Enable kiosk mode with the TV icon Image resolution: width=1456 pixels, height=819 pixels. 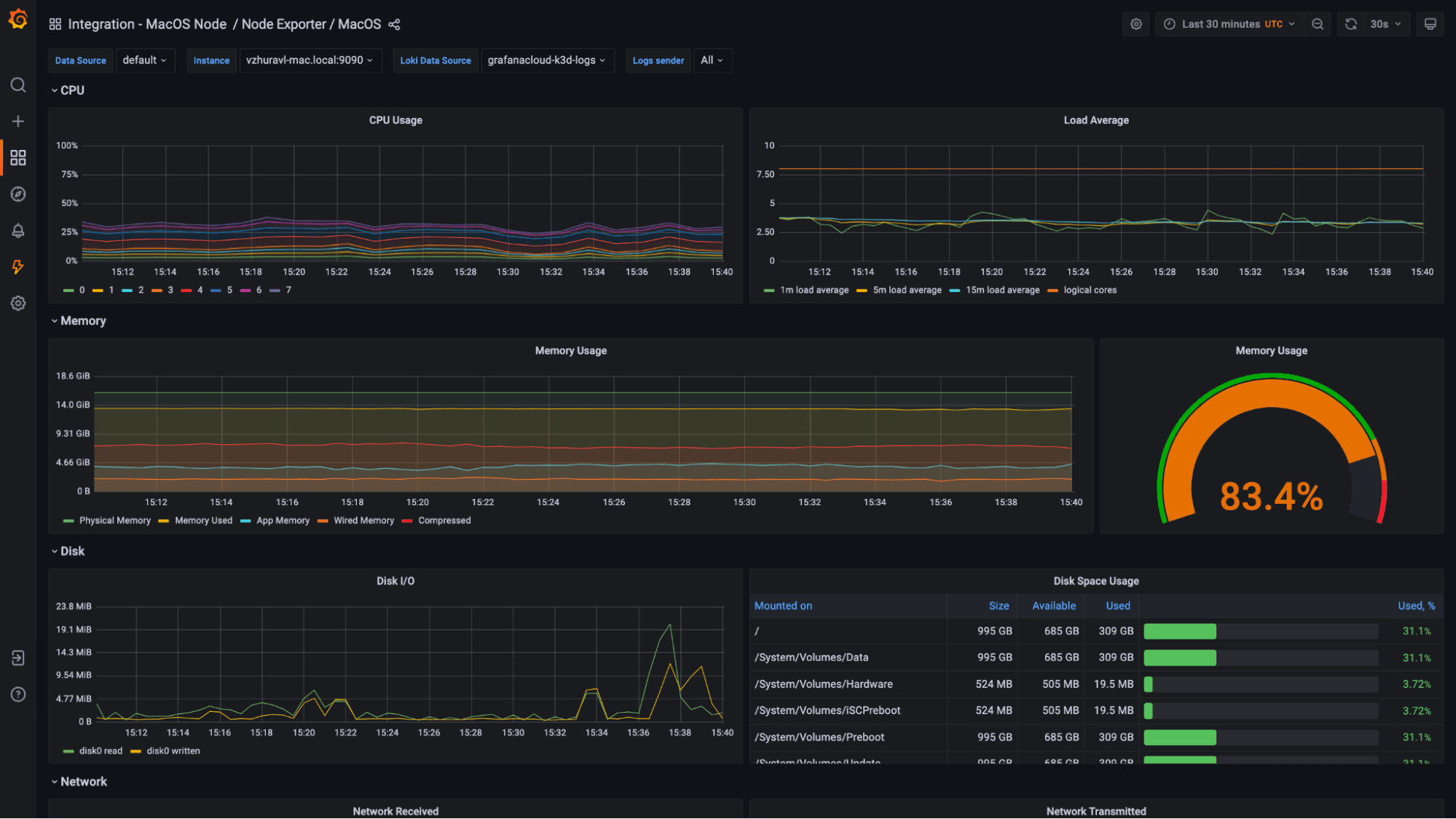pyautogui.click(x=1430, y=24)
